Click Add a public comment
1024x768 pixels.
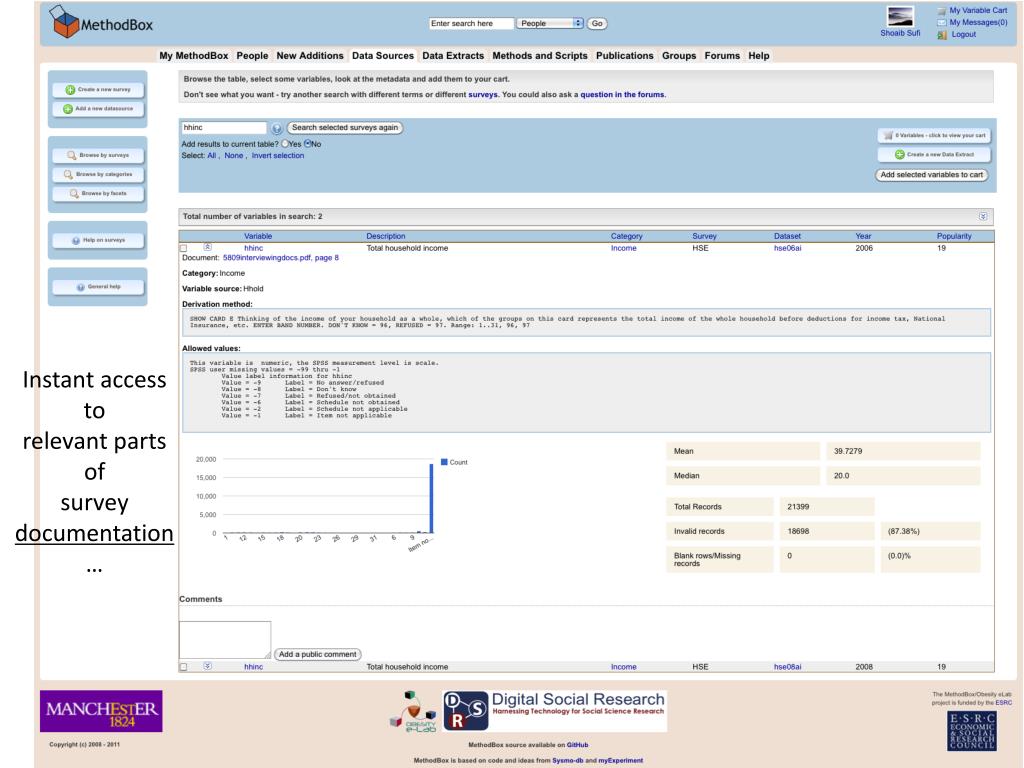tap(317, 654)
